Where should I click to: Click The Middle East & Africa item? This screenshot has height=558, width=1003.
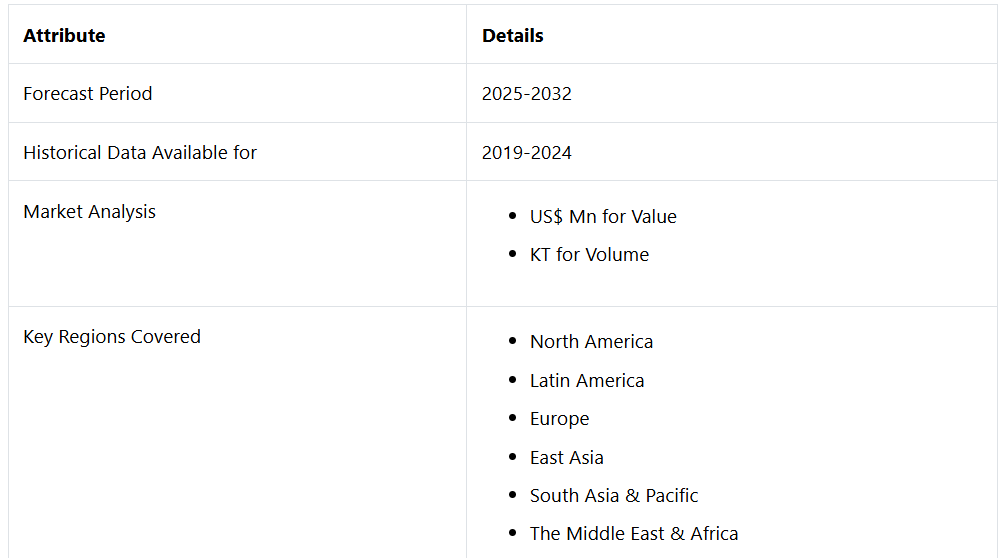634,534
